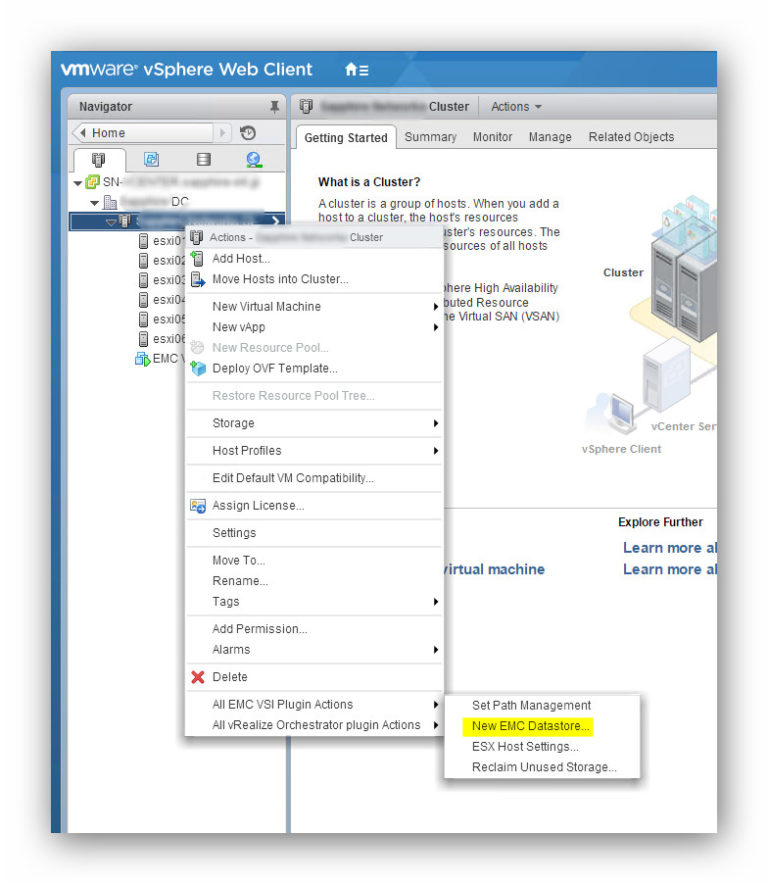Image resolution: width=768 pixels, height=884 pixels.
Task: Click the datacenter icon beside DC
Action: point(110,202)
